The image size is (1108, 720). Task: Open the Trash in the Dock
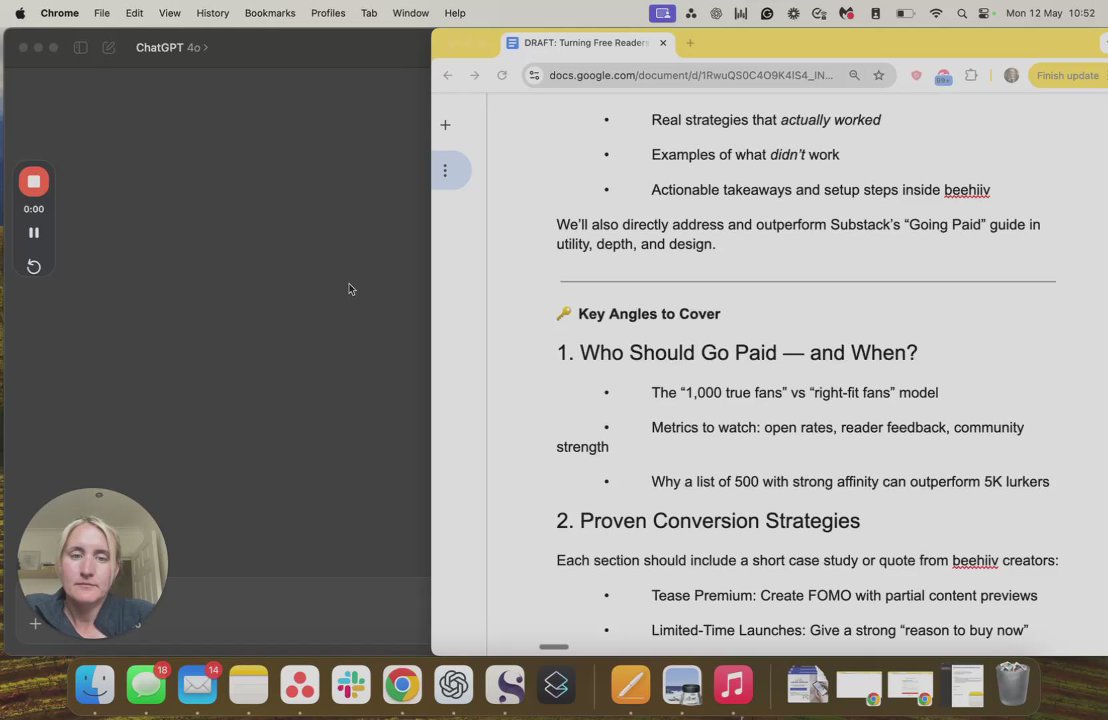coord(1013,683)
